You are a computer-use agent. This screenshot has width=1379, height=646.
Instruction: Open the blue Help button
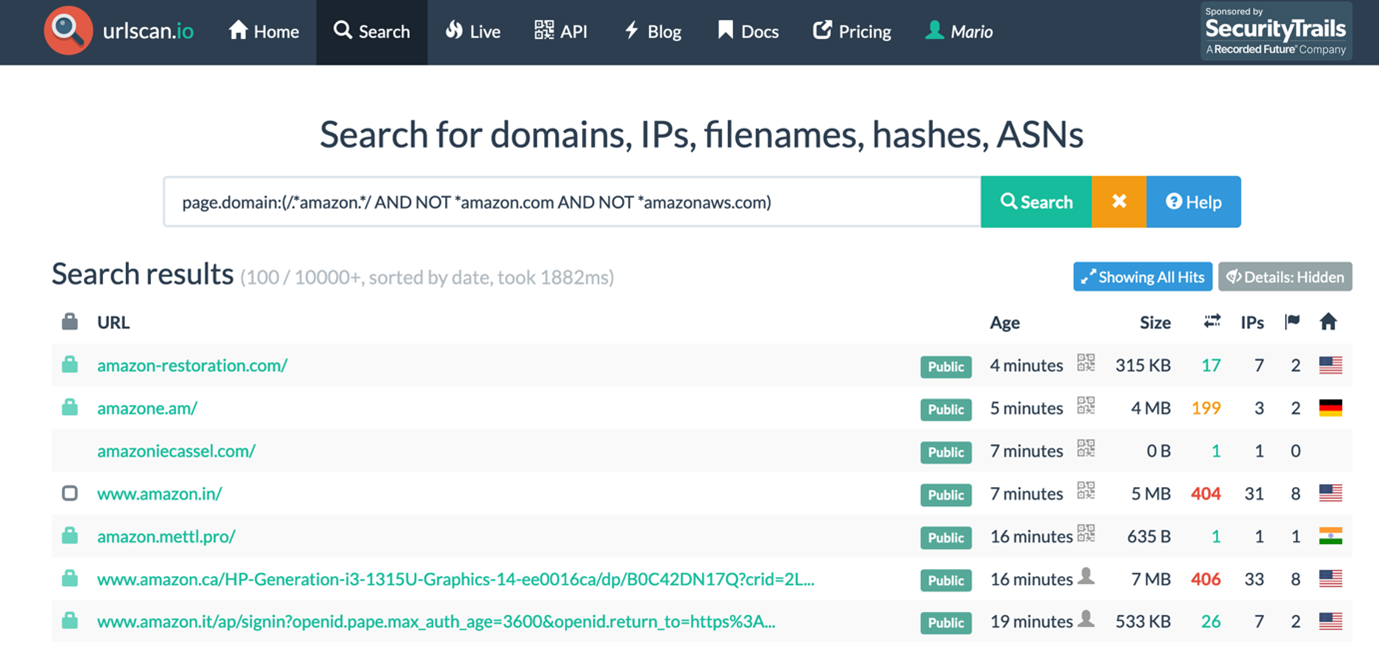pyautogui.click(x=1194, y=202)
